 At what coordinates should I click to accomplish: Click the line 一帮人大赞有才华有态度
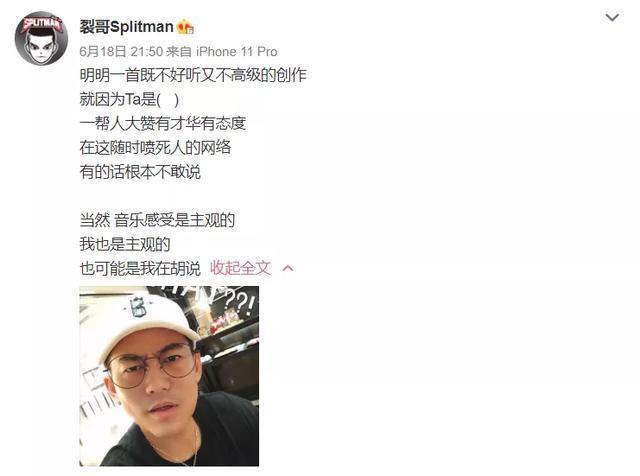pyautogui.click(x=163, y=123)
